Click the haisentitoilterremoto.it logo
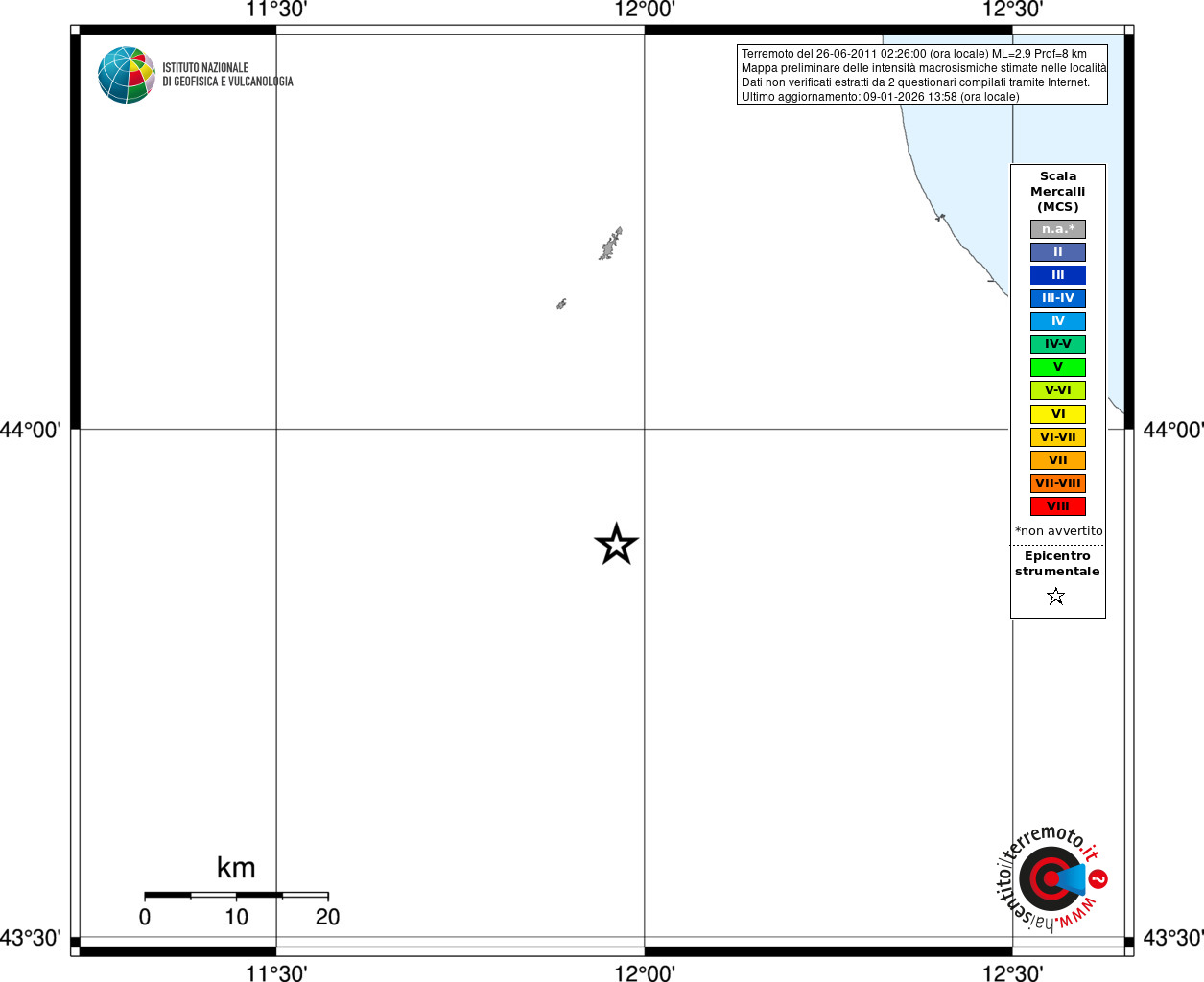The height and width of the screenshot is (982, 1204). tap(1051, 878)
